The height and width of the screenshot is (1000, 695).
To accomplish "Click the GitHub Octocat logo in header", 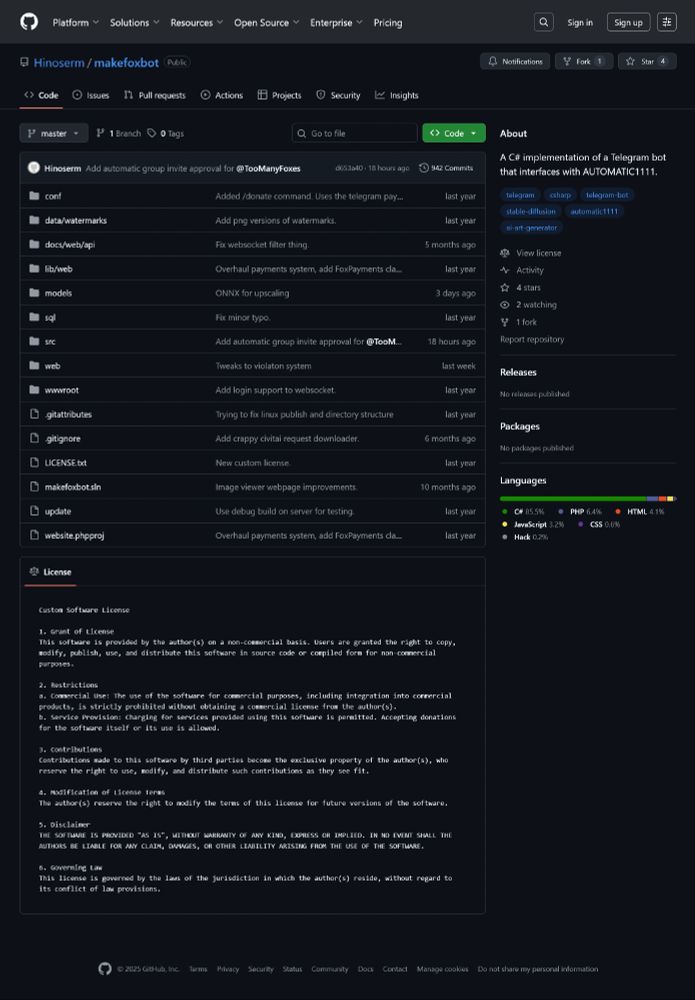I will click(29, 22).
